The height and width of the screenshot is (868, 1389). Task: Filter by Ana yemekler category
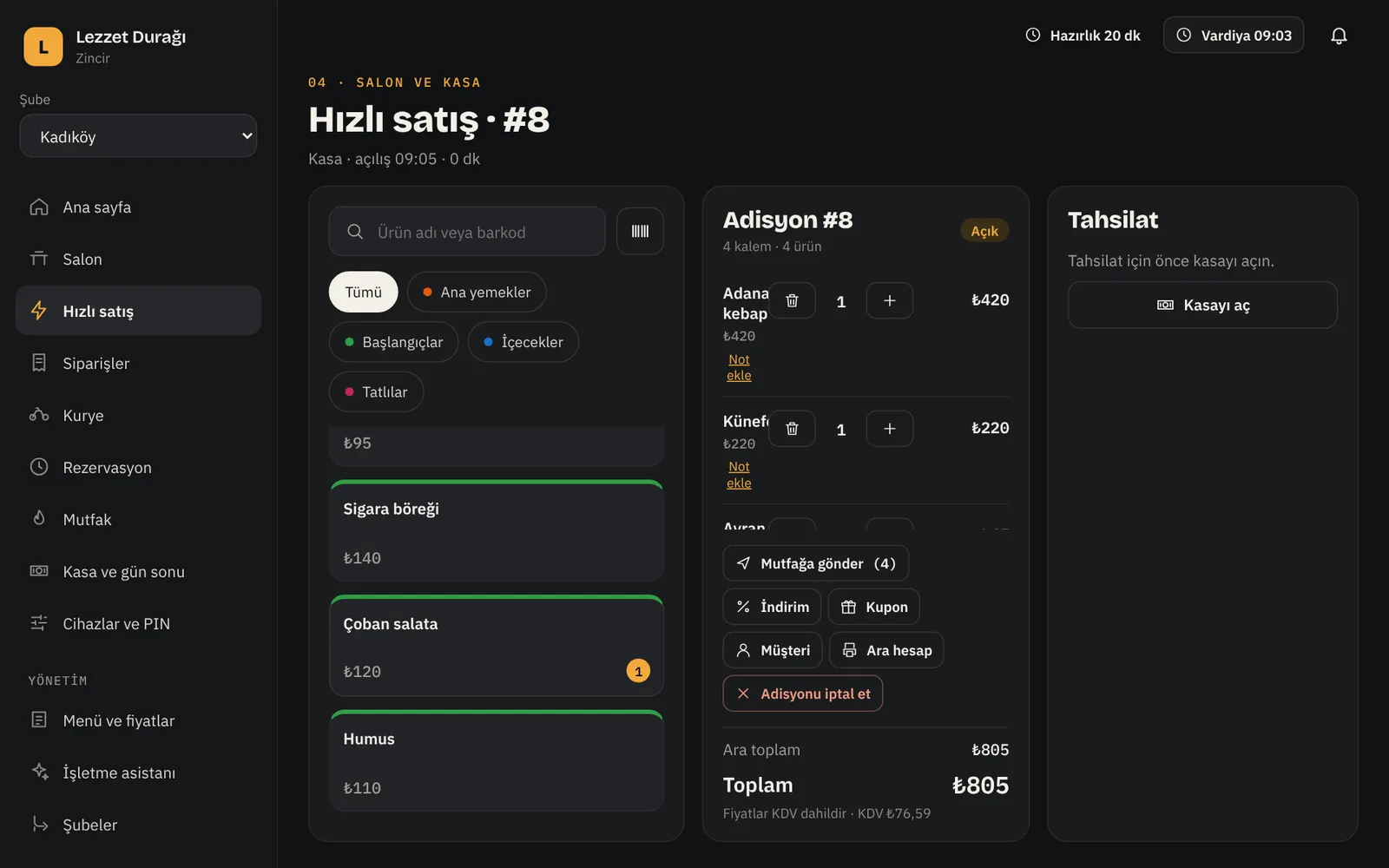[x=477, y=293]
